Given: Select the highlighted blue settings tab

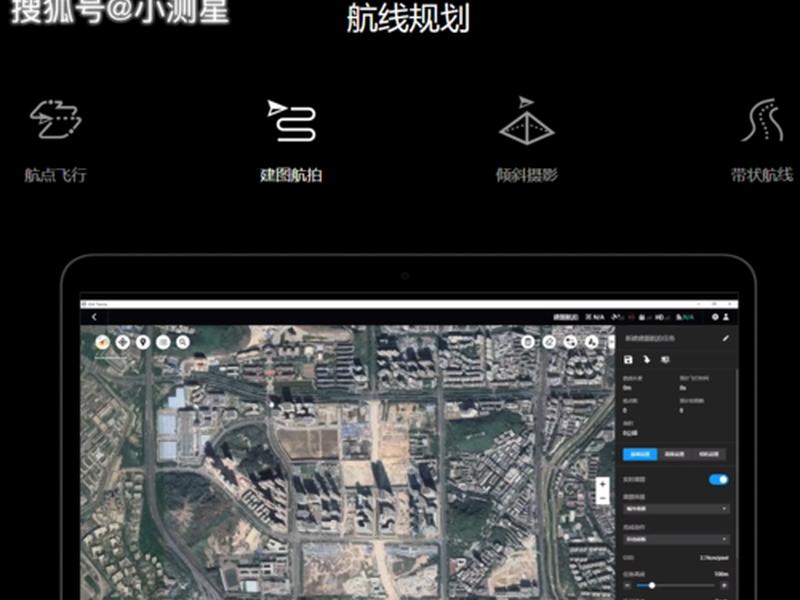Looking at the screenshot, I should coord(640,454).
